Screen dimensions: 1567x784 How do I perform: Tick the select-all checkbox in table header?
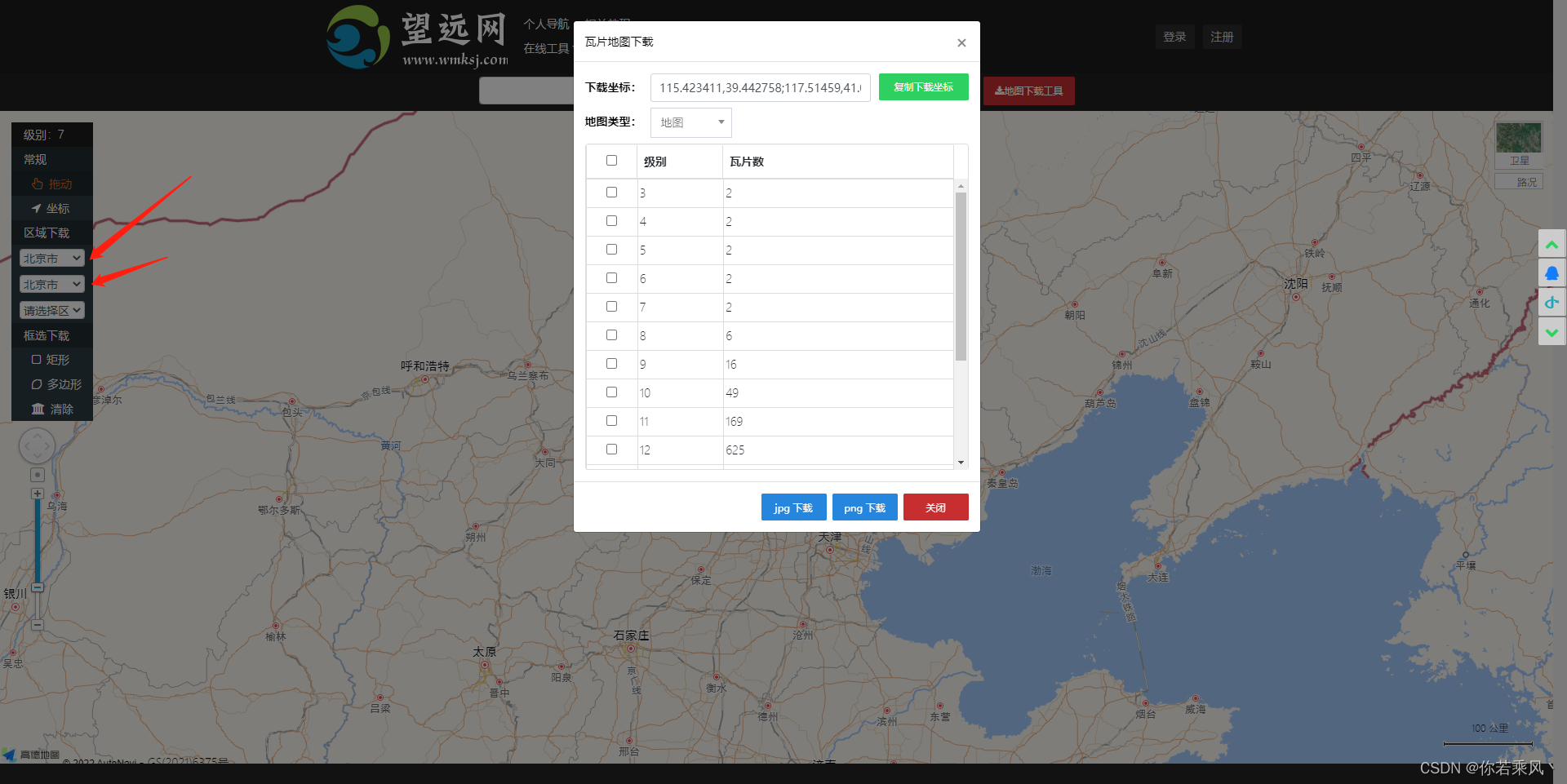tap(611, 161)
